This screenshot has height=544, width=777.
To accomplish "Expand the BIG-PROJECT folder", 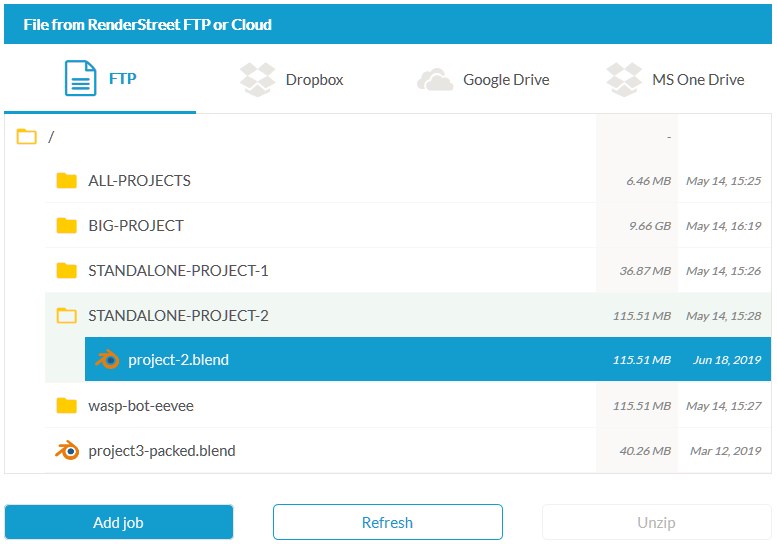I will [x=67, y=226].
